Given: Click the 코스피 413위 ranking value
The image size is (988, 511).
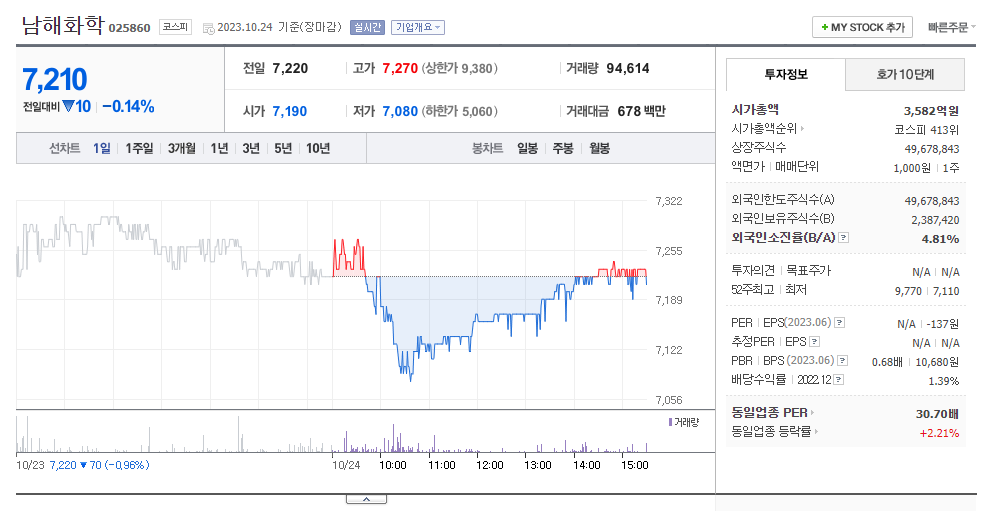Looking at the screenshot, I should (x=926, y=130).
